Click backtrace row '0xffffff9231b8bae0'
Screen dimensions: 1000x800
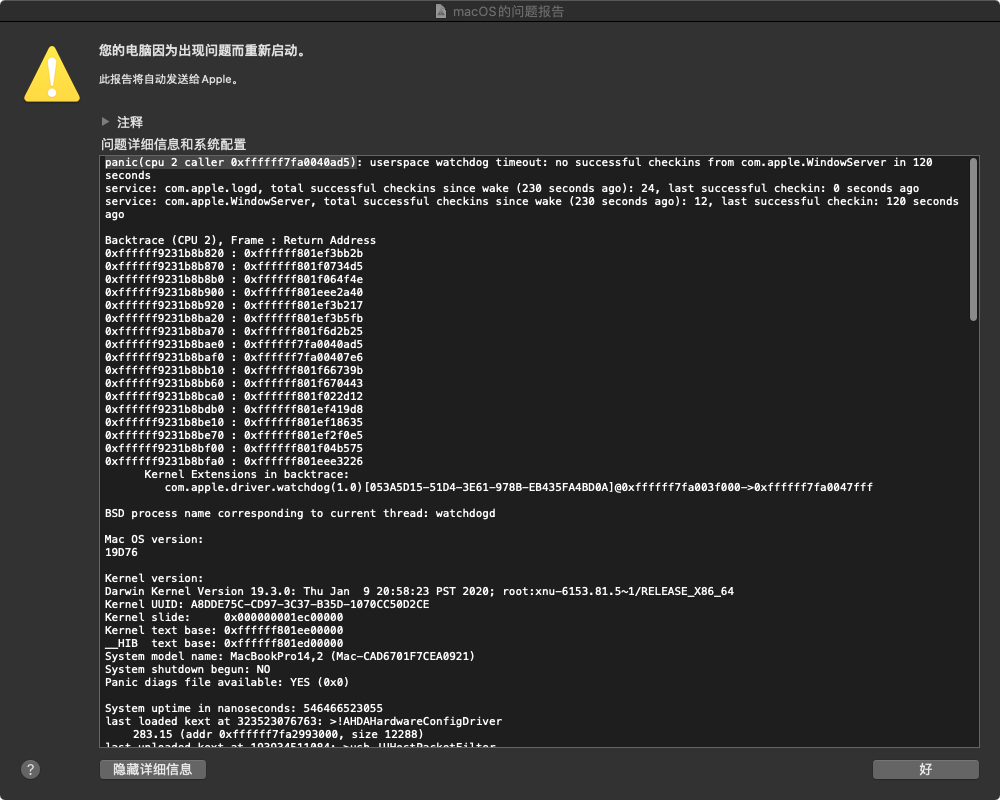[x=233, y=344]
